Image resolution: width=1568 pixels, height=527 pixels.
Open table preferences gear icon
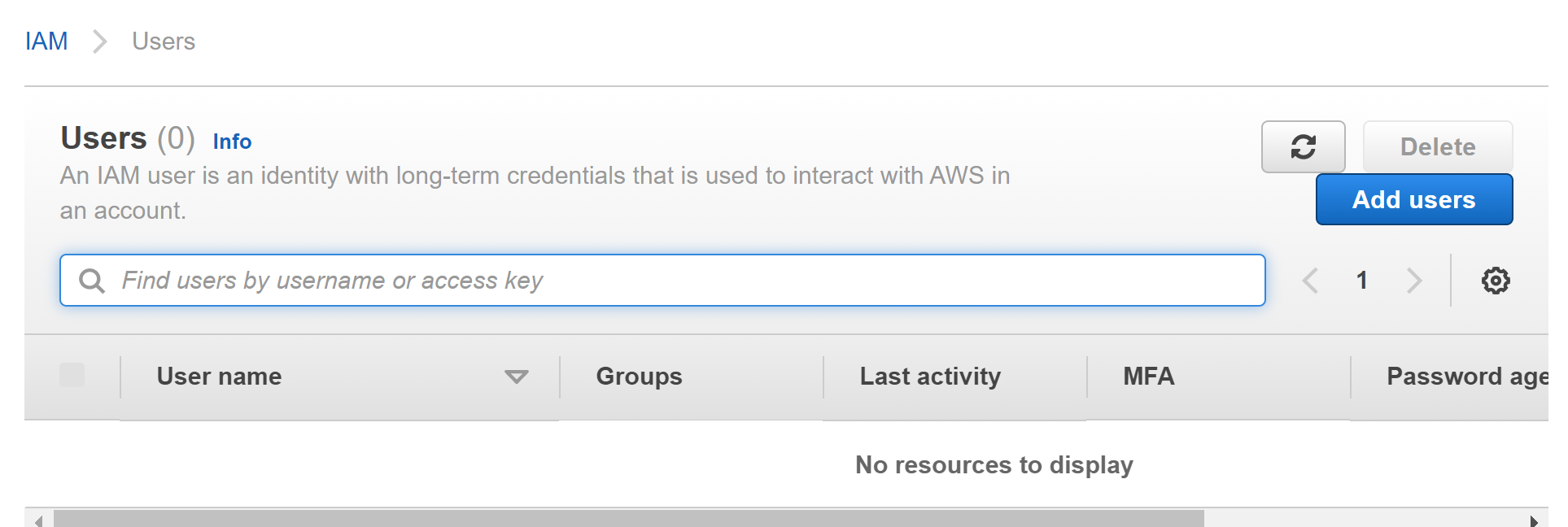pos(1496,281)
